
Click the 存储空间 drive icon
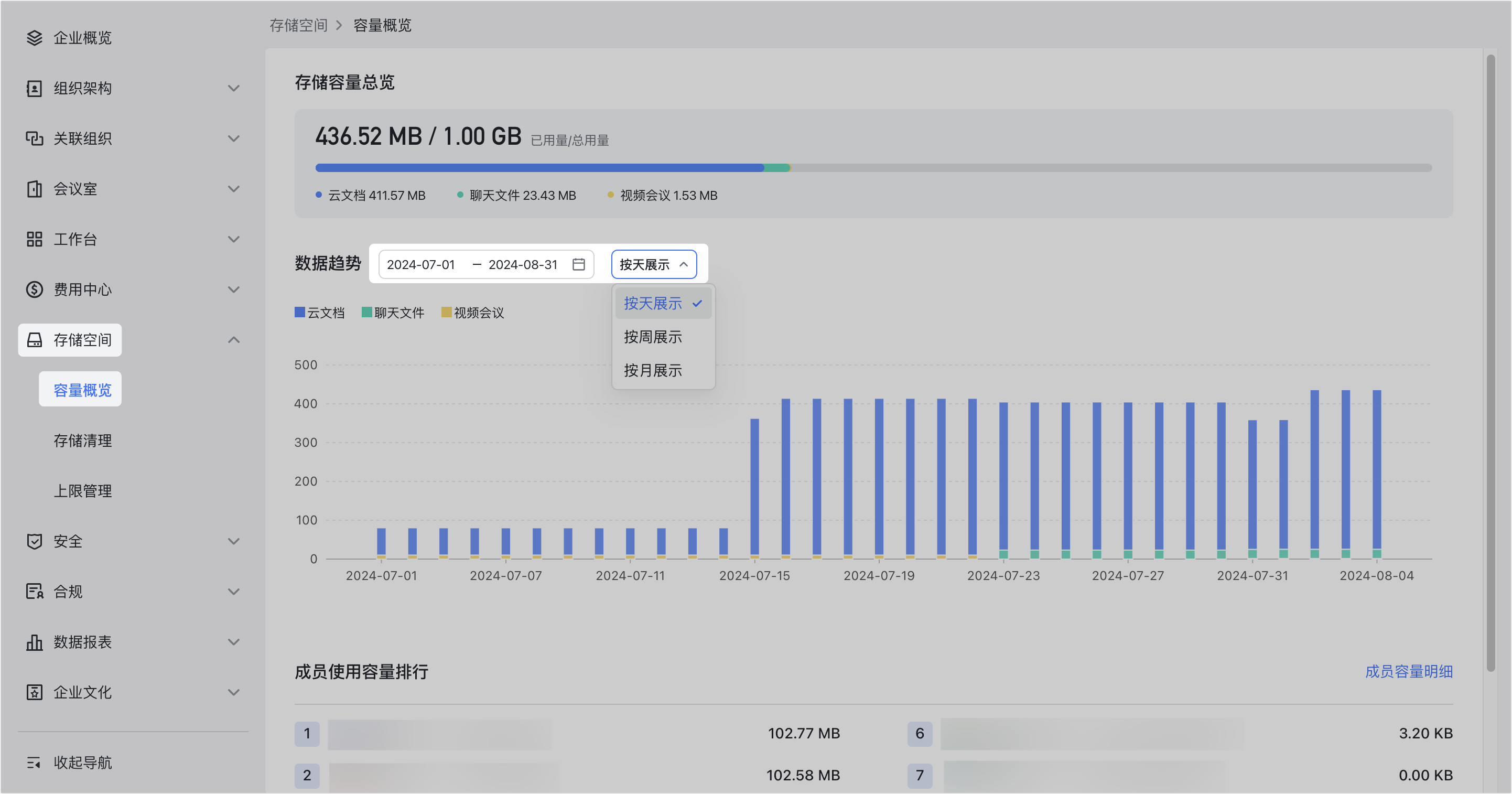click(35, 340)
